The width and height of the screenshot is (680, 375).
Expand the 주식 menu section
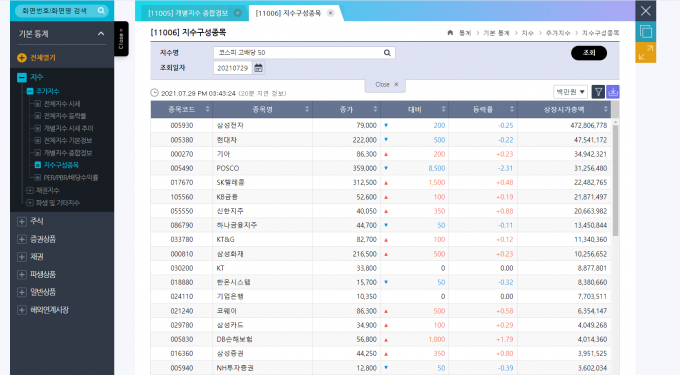pyautogui.click(x=21, y=222)
